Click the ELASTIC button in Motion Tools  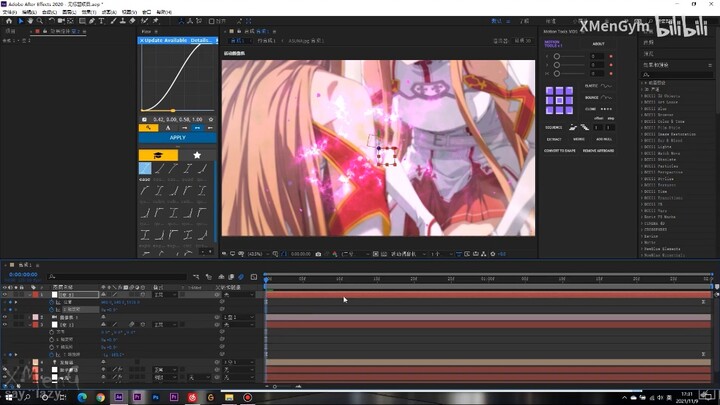coord(598,86)
